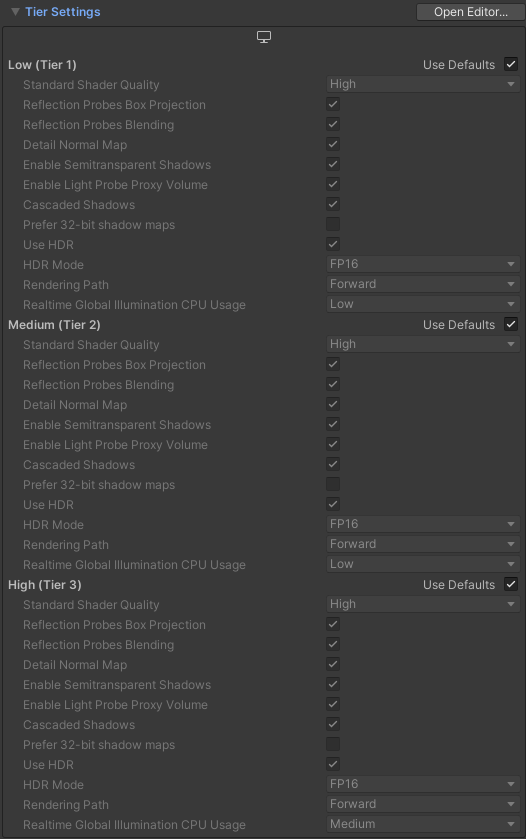
Task: Toggle Tier 3 Reflection Probes Blending
Action: (333, 644)
